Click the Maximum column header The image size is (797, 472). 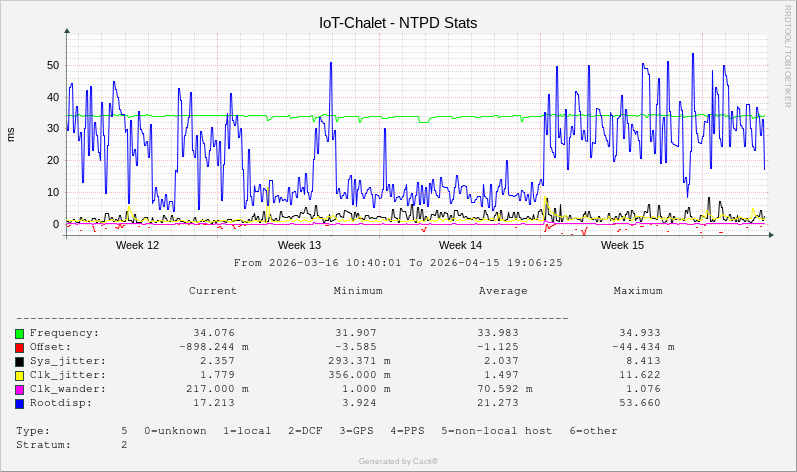coord(638,291)
